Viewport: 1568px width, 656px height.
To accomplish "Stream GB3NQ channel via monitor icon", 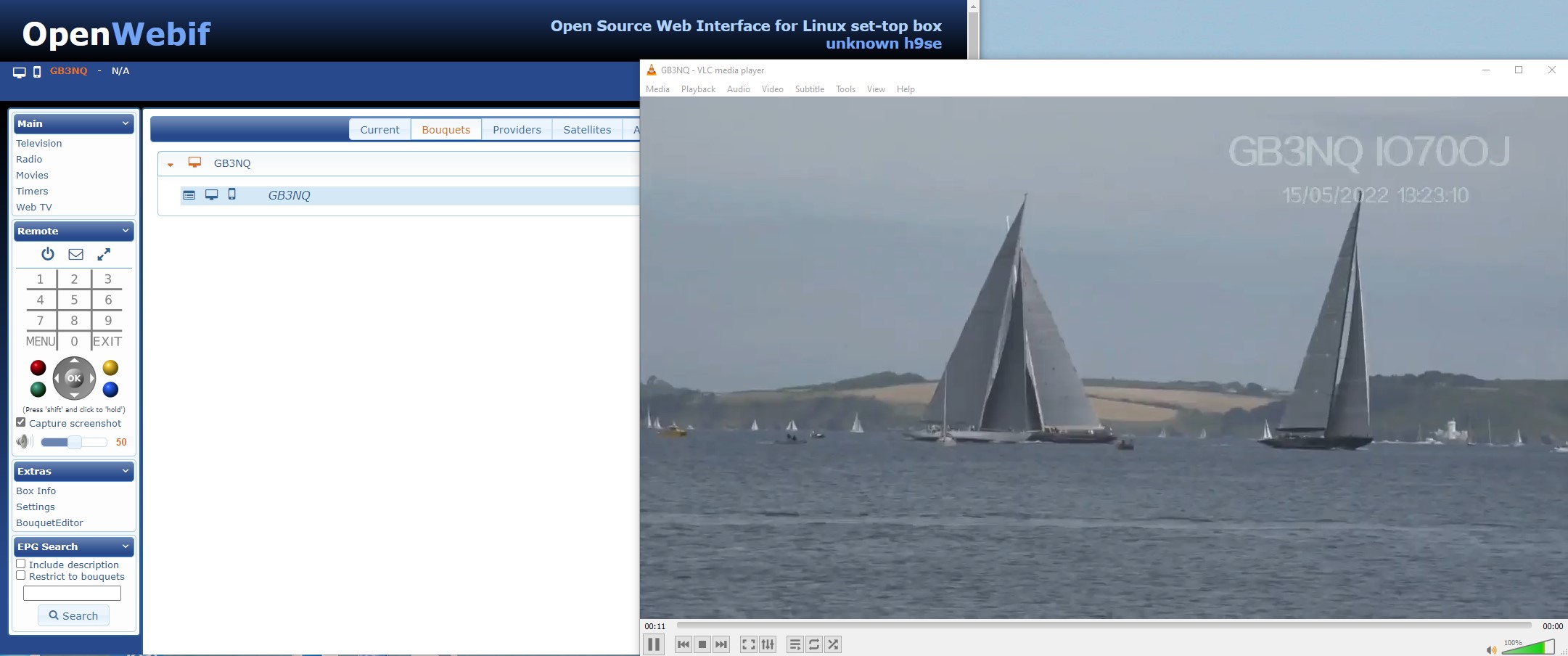I will 211,194.
